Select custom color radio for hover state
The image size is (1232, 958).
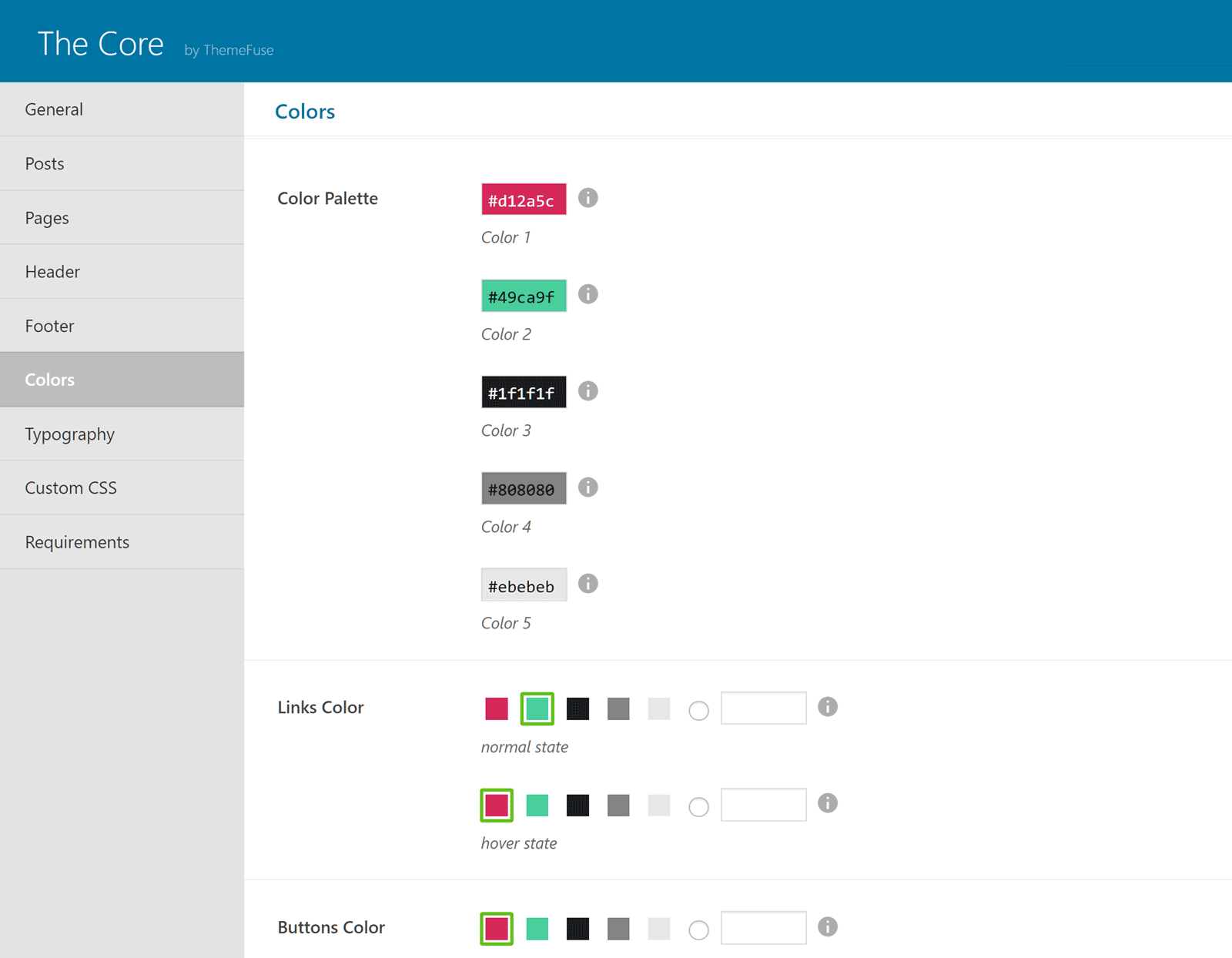pyautogui.click(x=698, y=806)
